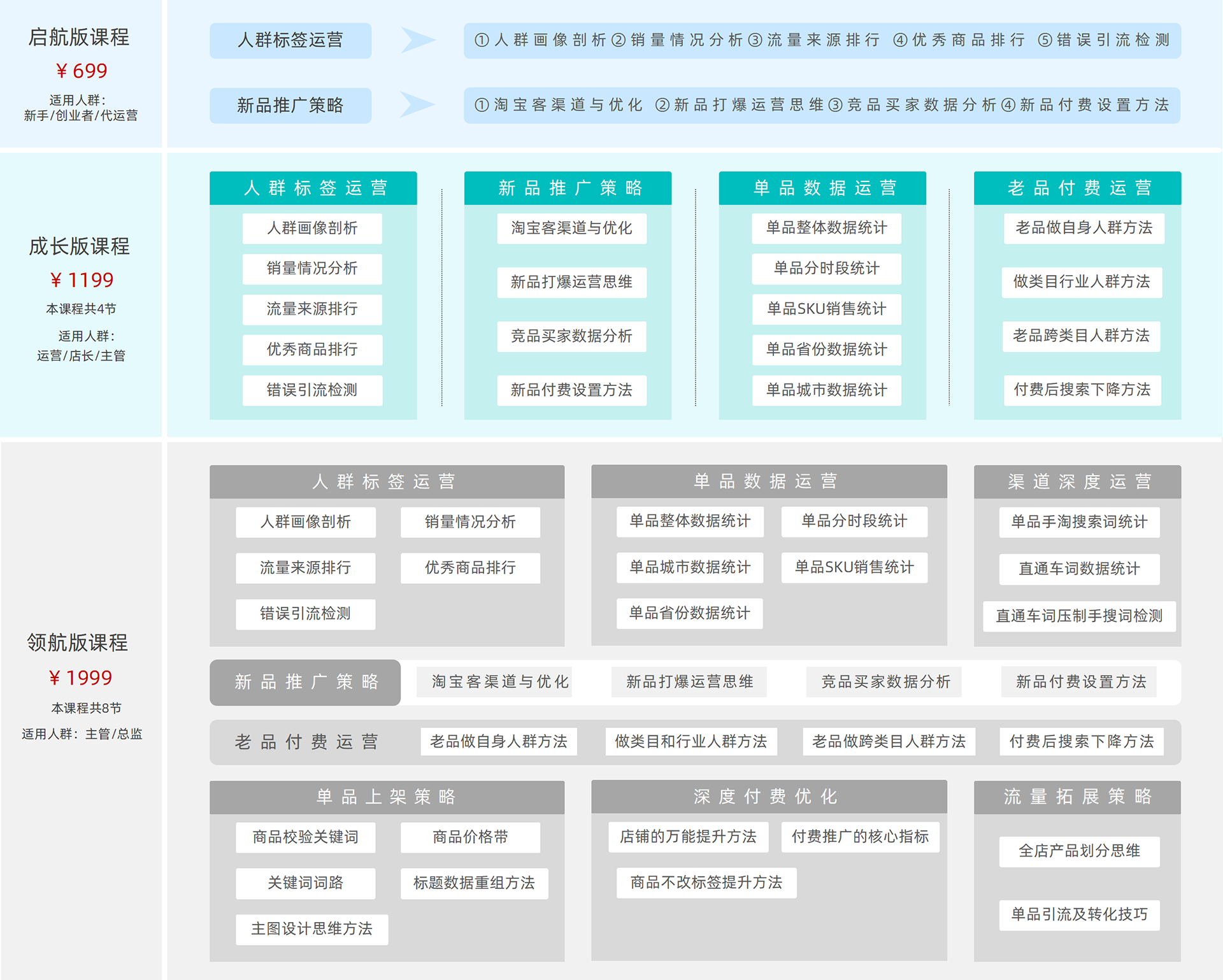Select the ¥1199 price
1223x980 pixels.
point(82,280)
